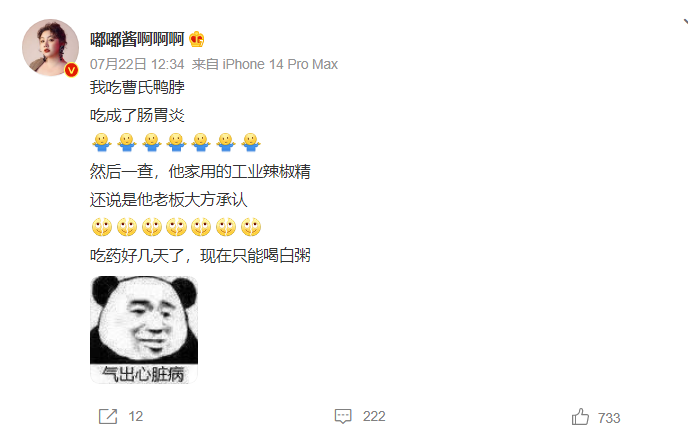Viewport: 688px width, 435px height.
Task: Enlarge the panda meme image
Action: pyautogui.click(x=144, y=330)
